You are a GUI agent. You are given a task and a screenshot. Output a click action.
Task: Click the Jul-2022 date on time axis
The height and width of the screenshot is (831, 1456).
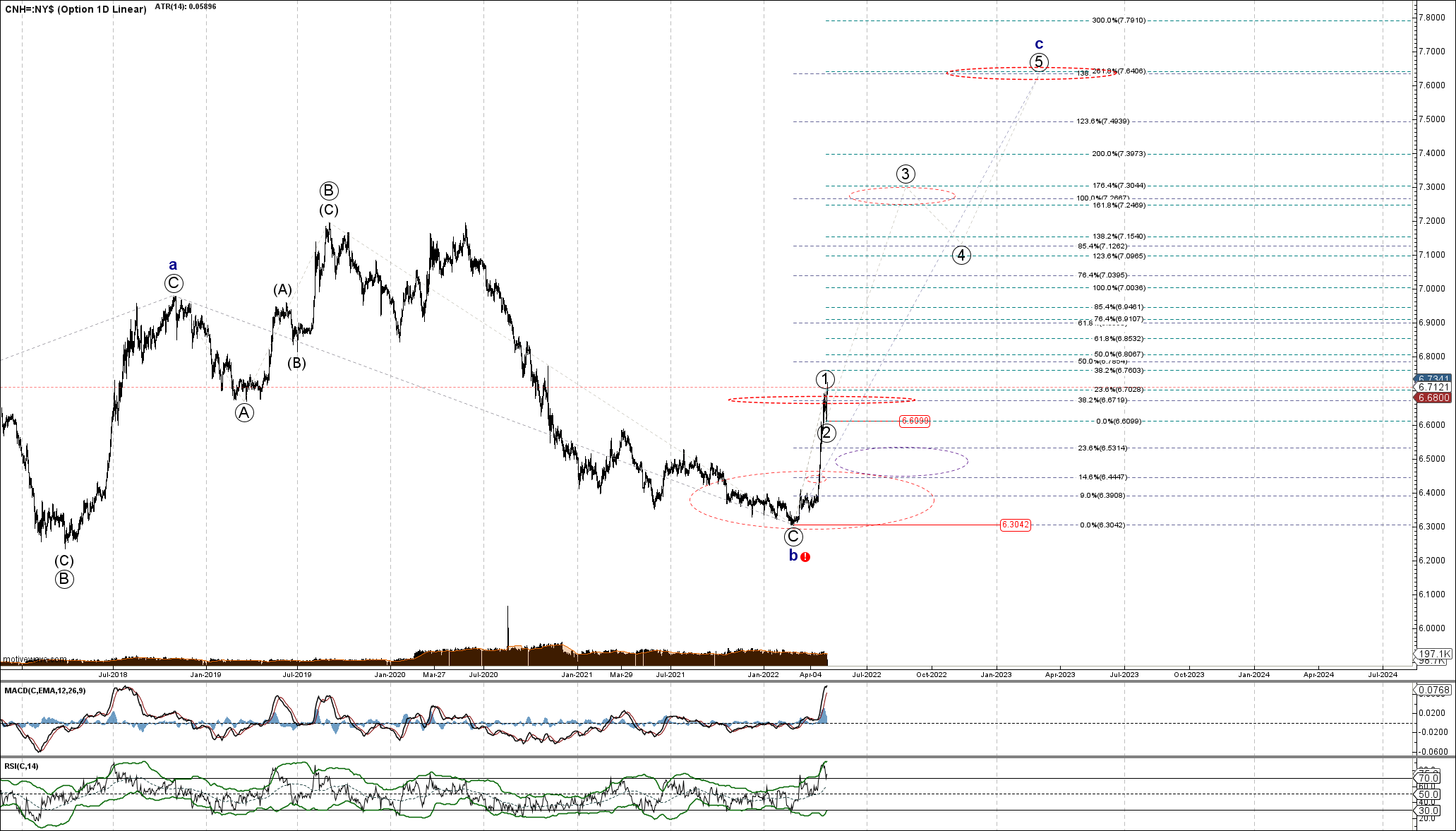(867, 674)
